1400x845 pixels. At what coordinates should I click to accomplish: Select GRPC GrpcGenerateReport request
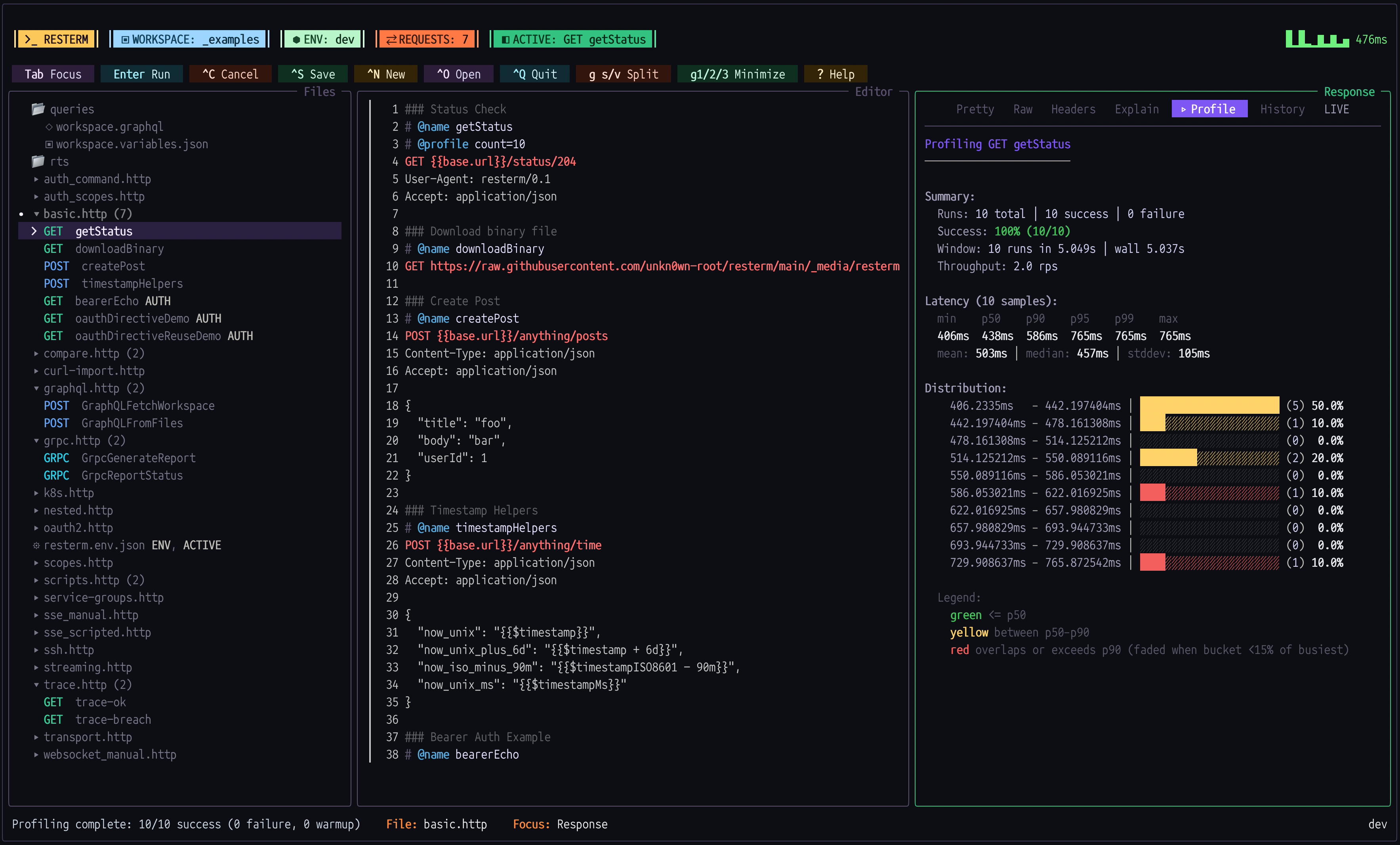click(119, 458)
